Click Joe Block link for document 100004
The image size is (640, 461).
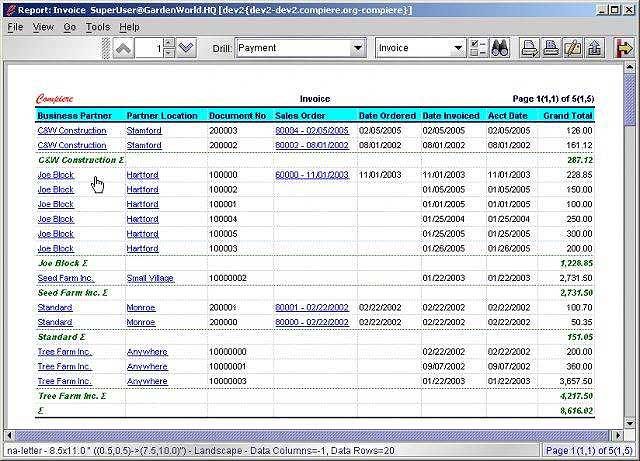tap(56, 219)
